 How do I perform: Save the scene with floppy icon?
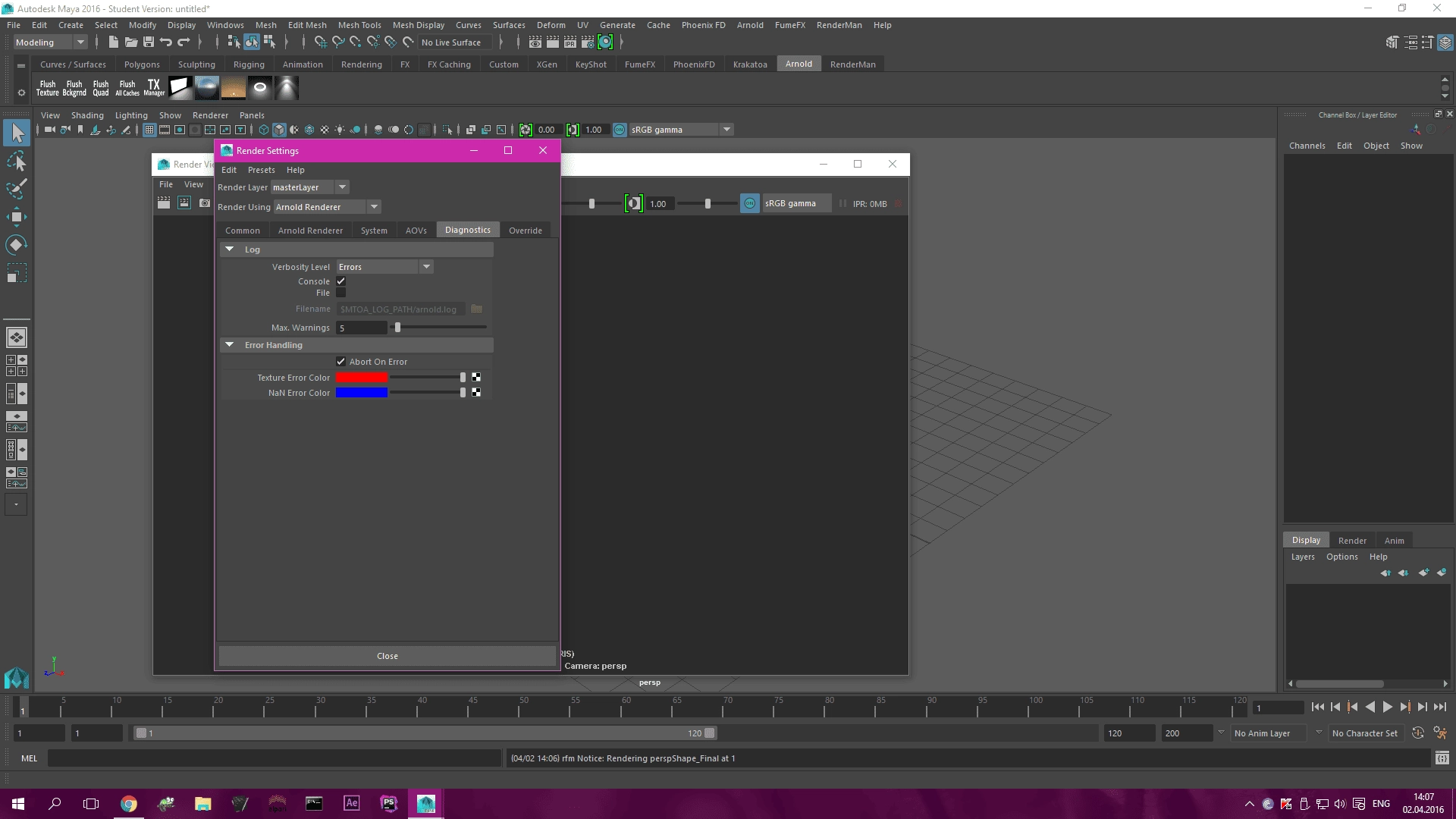pyautogui.click(x=148, y=42)
